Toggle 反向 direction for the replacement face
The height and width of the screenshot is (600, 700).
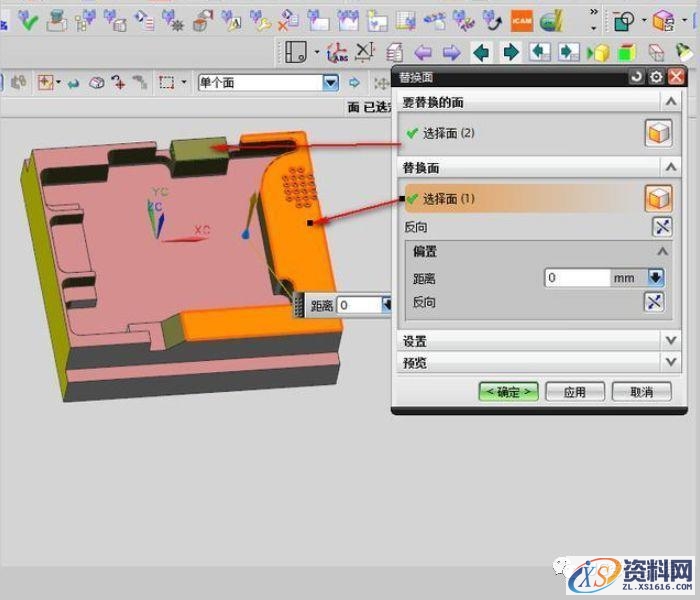(661, 227)
